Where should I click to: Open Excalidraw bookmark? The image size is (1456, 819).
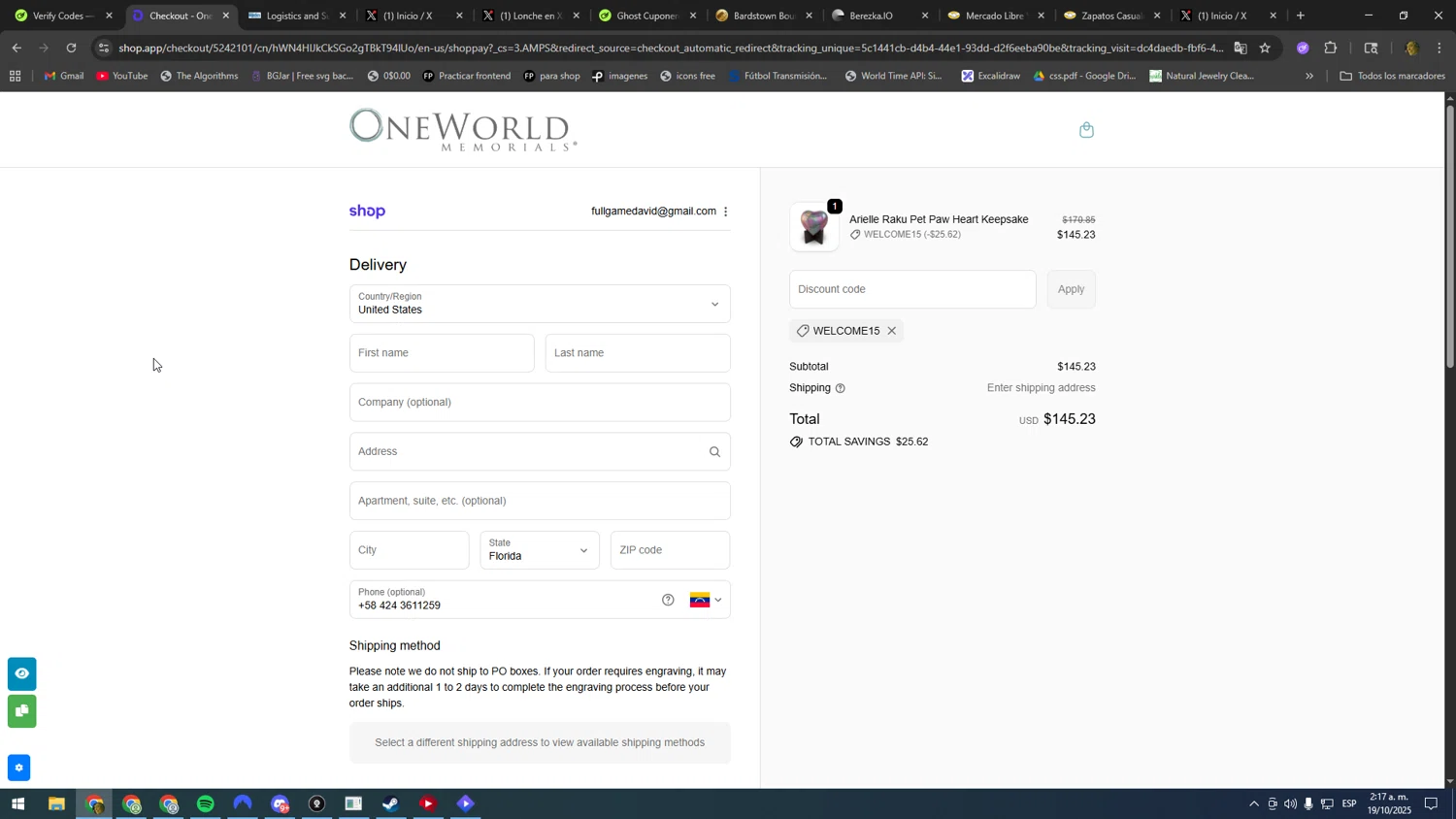pyautogui.click(x=990, y=76)
